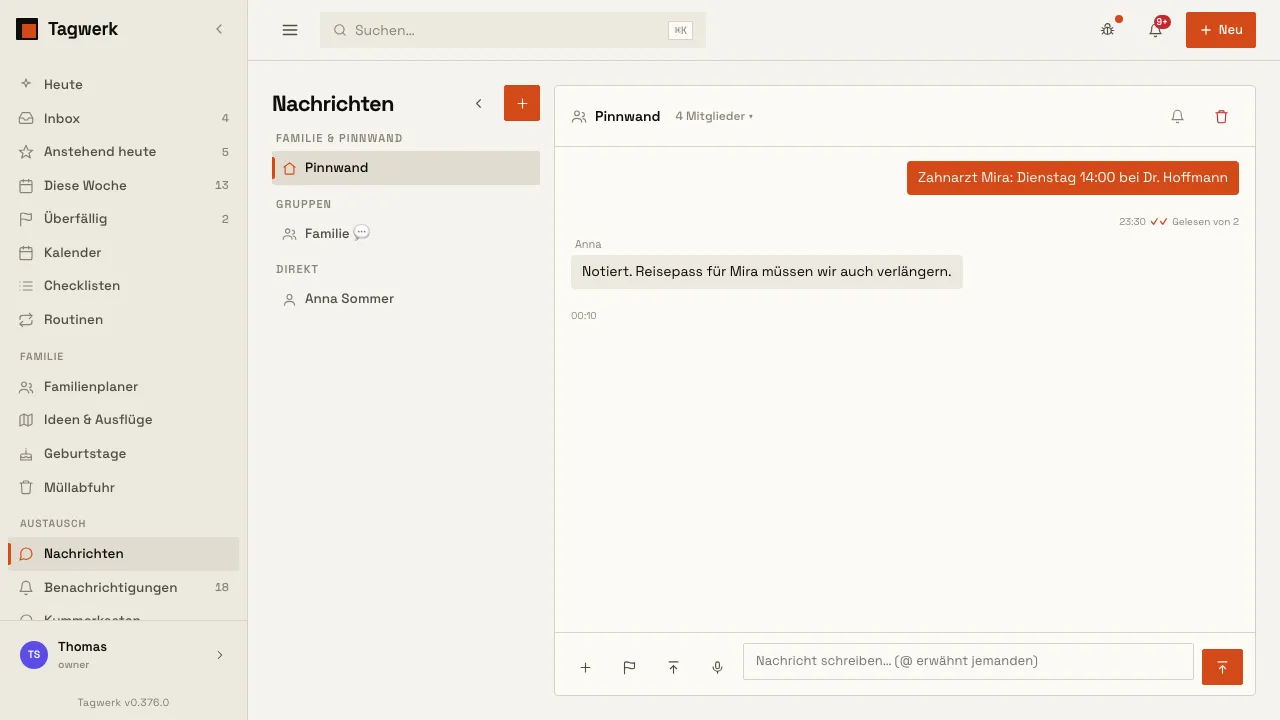The height and width of the screenshot is (720, 1280).
Task: Send the message with the arrow button
Action: (x=1222, y=667)
